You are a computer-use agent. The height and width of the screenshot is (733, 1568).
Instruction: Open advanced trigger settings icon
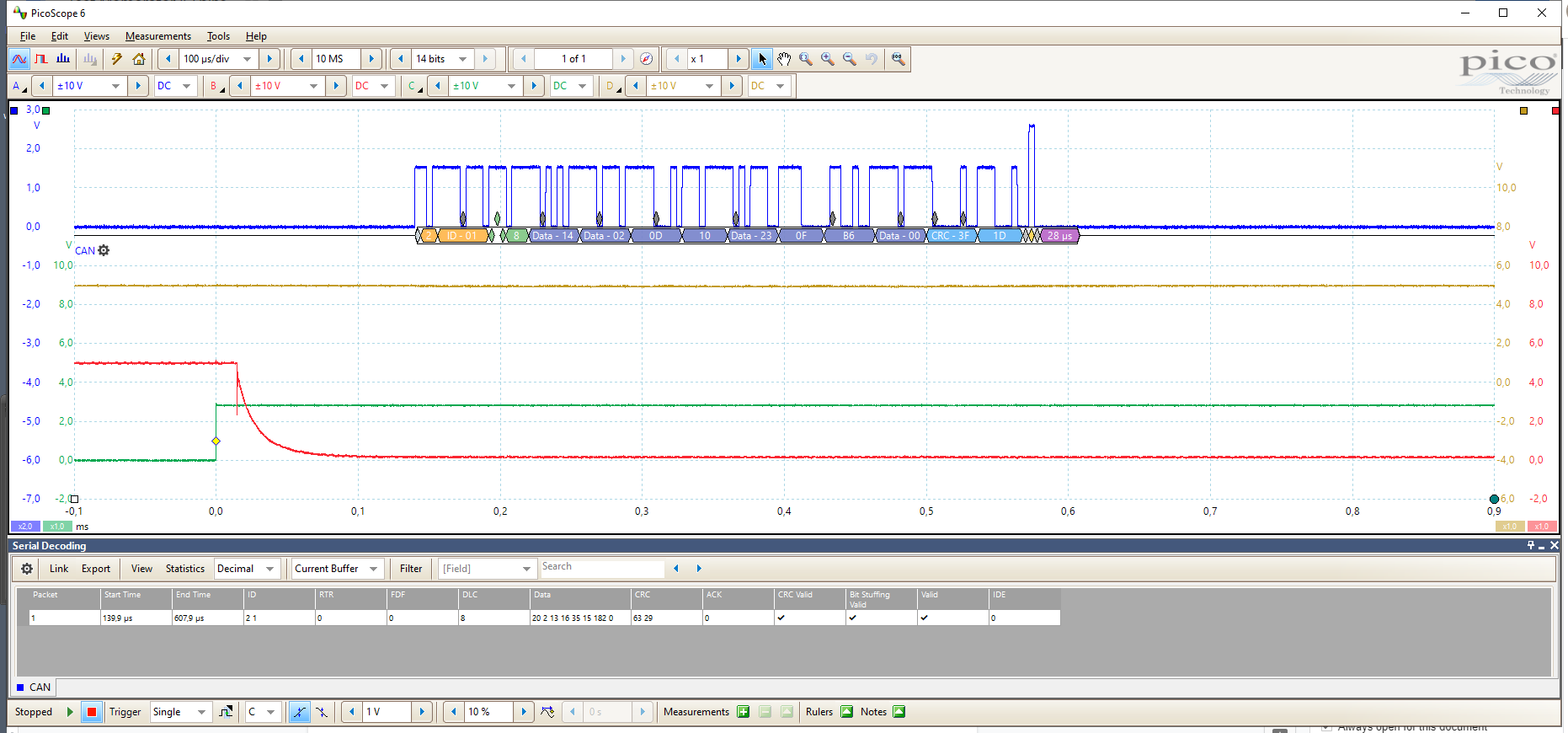[226, 712]
